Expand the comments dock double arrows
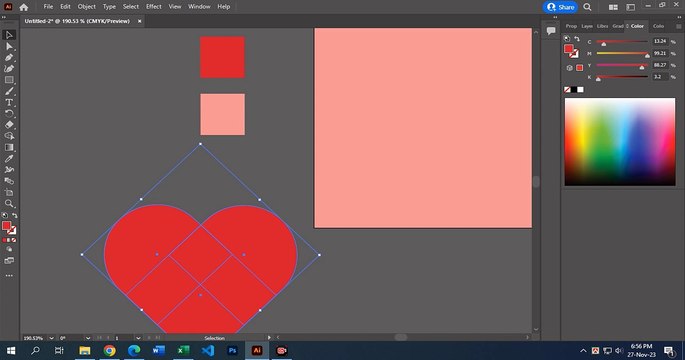Image resolution: width=685 pixels, height=360 pixels. coord(556,17)
